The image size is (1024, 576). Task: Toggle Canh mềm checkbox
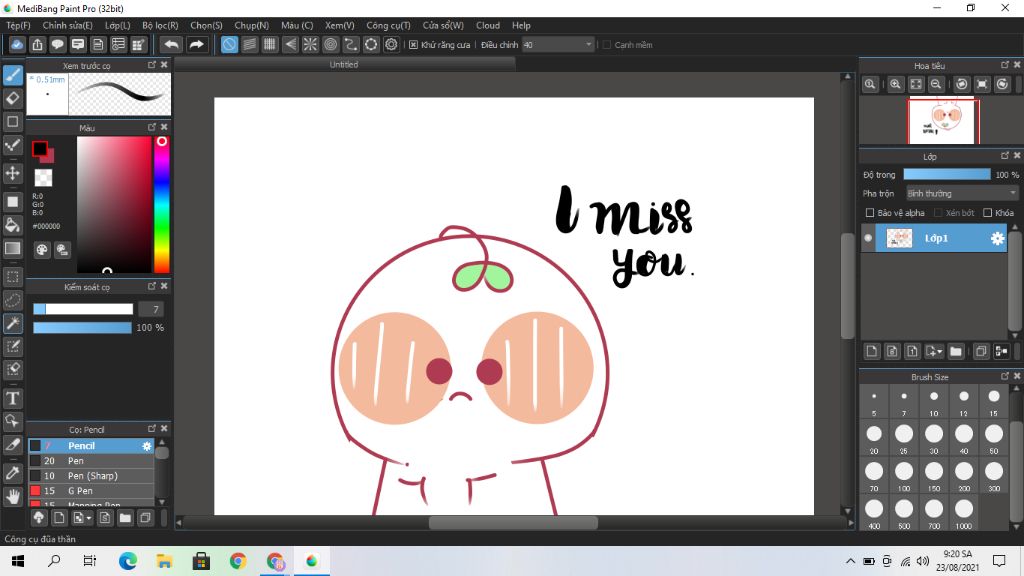607,45
